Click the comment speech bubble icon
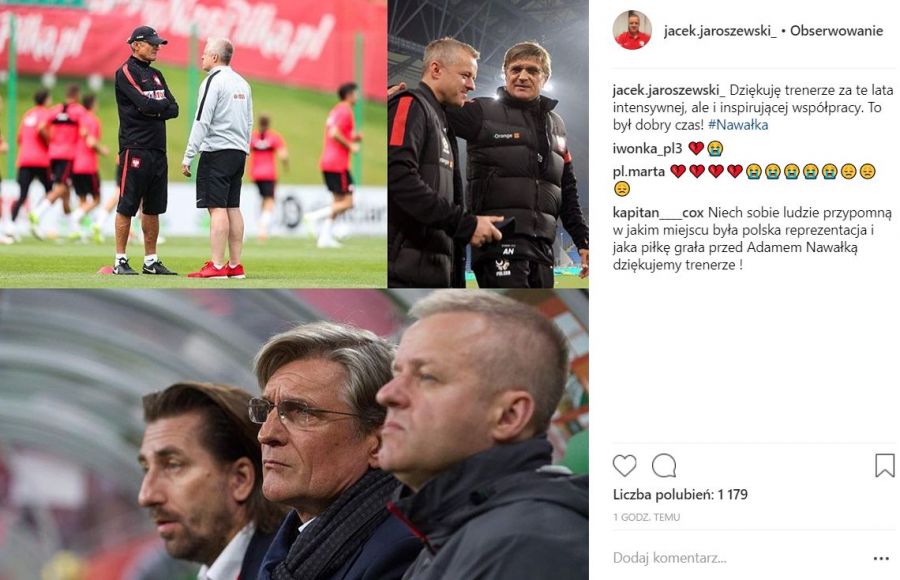This screenshot has height=580, width=900. (x=664, y=466)
